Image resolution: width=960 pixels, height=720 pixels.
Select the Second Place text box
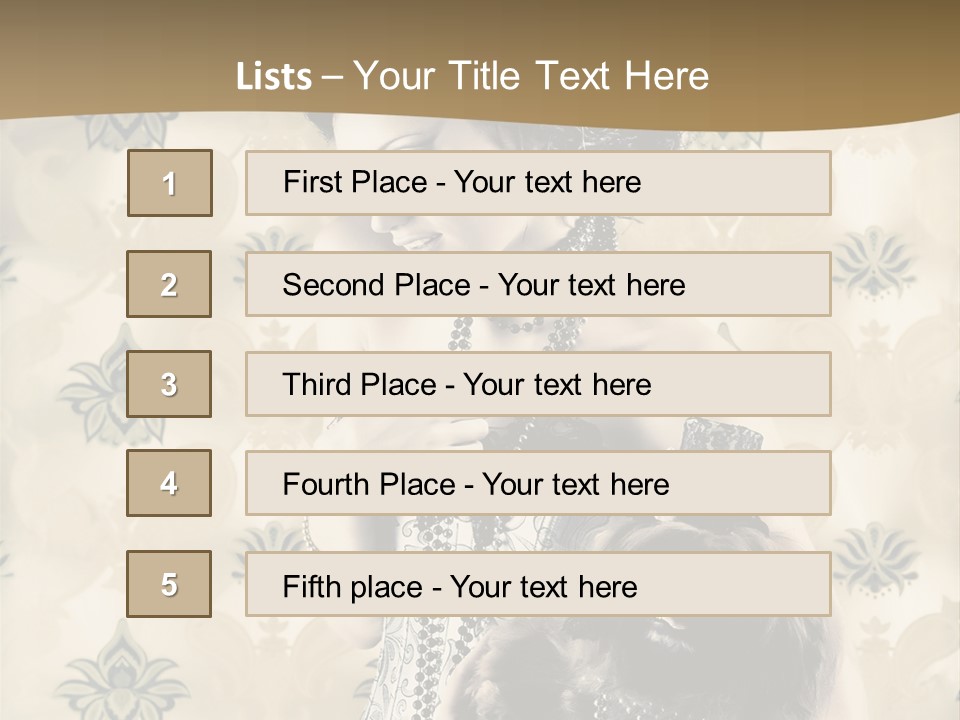pyautogui.click(x=538, y=284)
